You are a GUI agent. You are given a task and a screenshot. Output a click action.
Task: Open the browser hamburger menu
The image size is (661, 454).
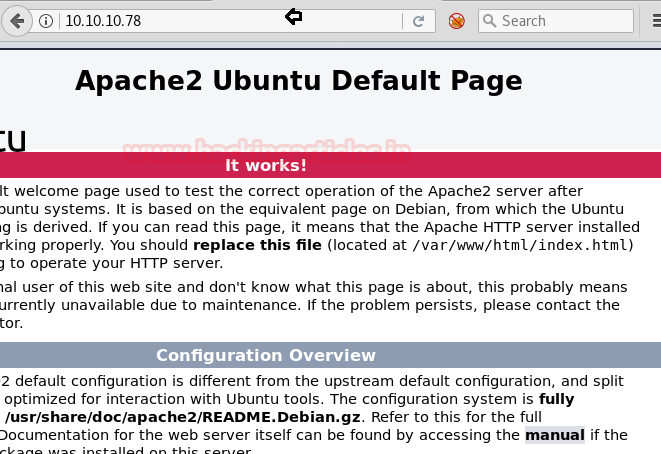[656, 20]
